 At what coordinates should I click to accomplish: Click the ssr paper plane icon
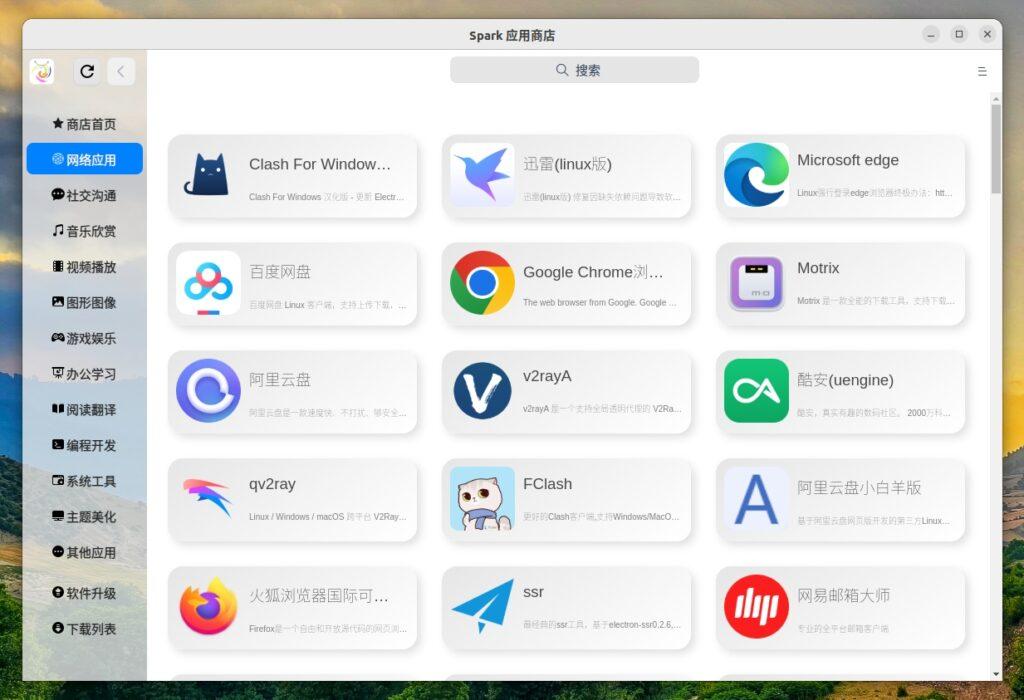click(x=482, y=607)
